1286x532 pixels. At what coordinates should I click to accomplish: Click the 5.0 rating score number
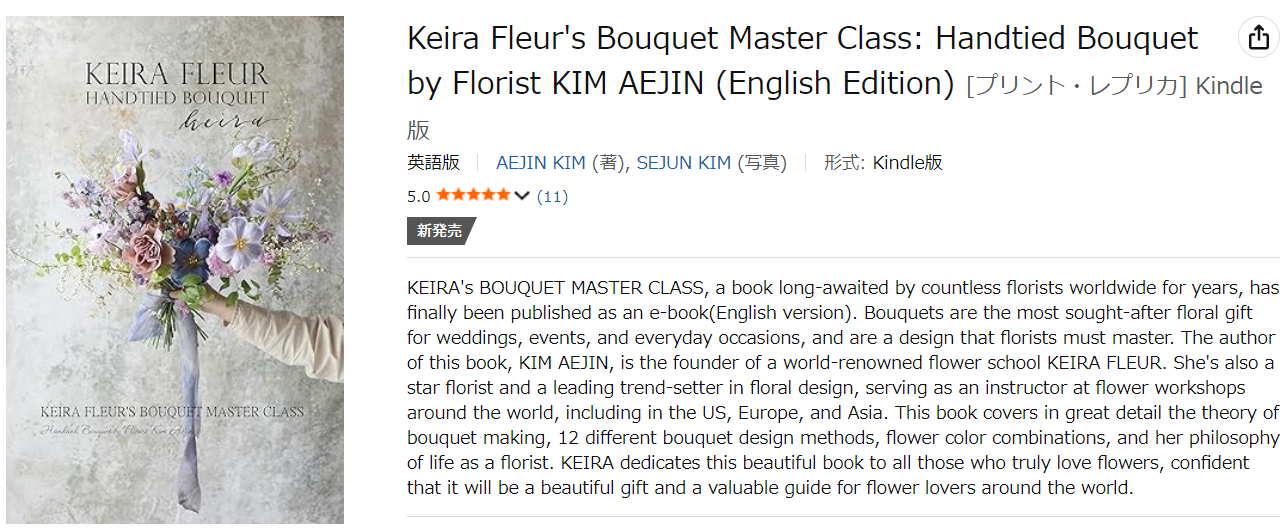point(418,196)
